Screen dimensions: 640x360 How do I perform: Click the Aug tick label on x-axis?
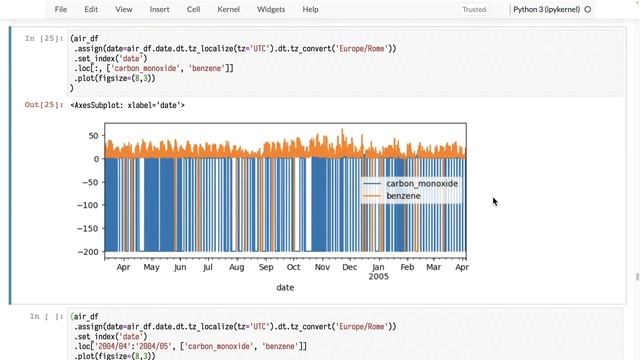pos(236,267)
